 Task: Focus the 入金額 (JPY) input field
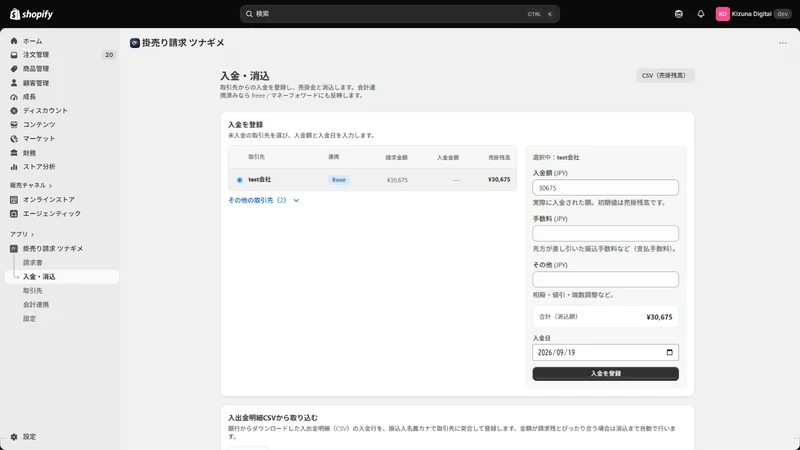click(x=606, y=188)
